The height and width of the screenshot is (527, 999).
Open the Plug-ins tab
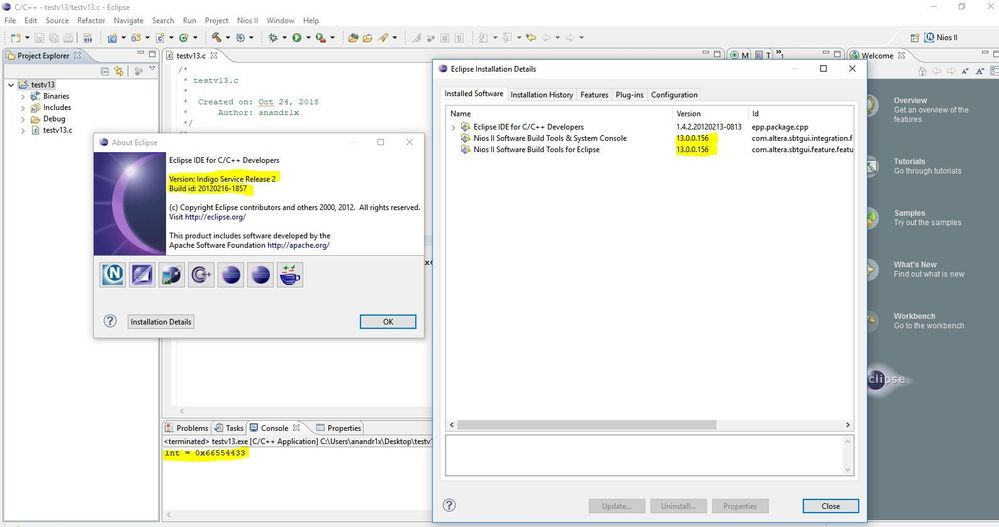click(629, 95)
